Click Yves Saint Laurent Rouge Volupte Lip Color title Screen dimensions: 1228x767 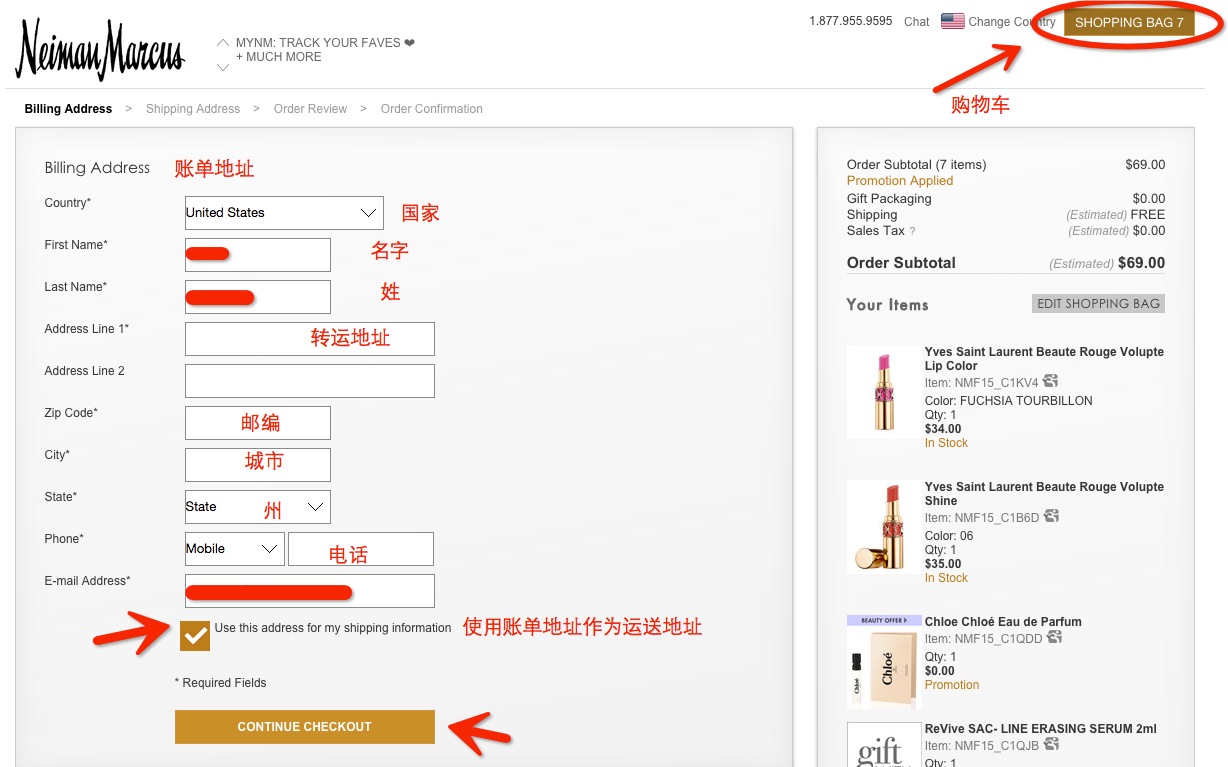[1044, 359]
